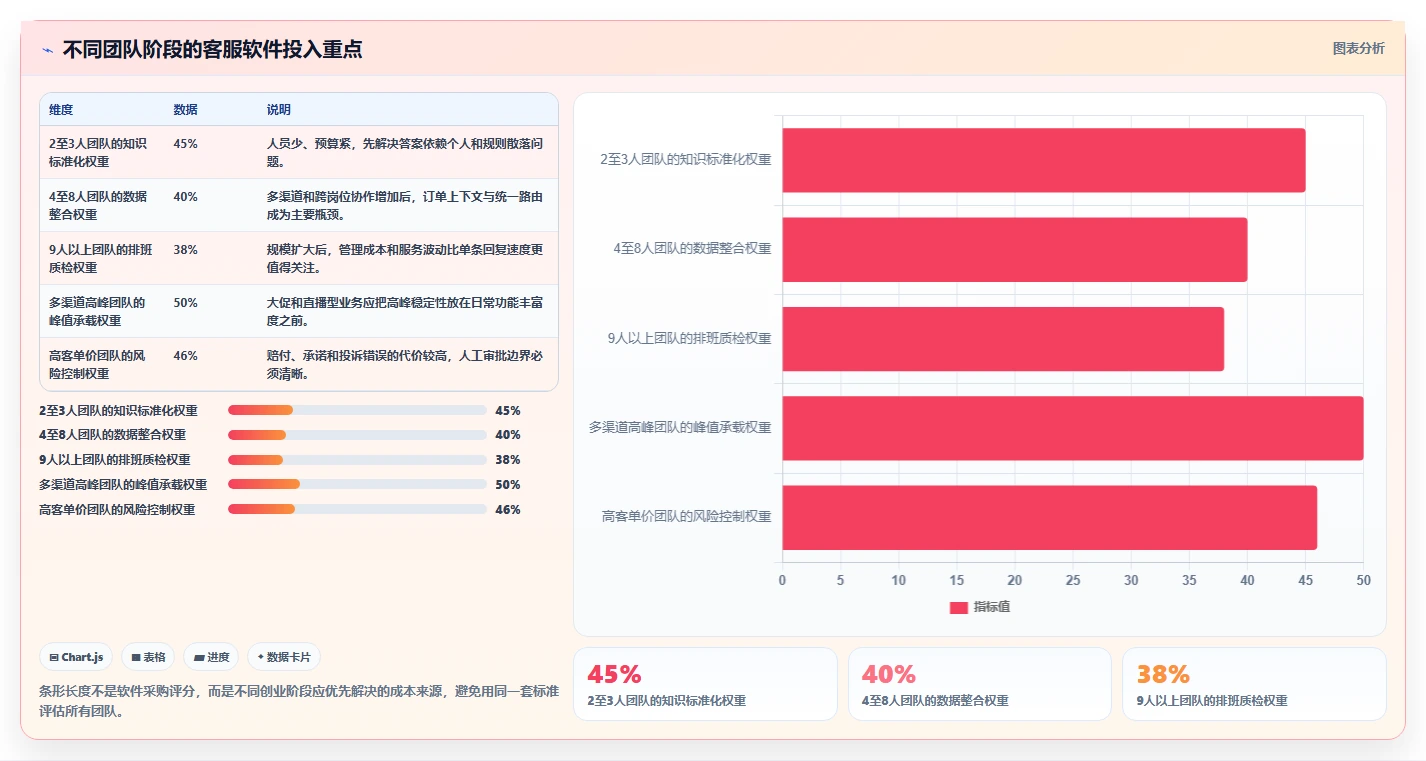Select table cell 9人以上团队的排班质检权重
The image size is (1426, 761).
coord(101,258)
